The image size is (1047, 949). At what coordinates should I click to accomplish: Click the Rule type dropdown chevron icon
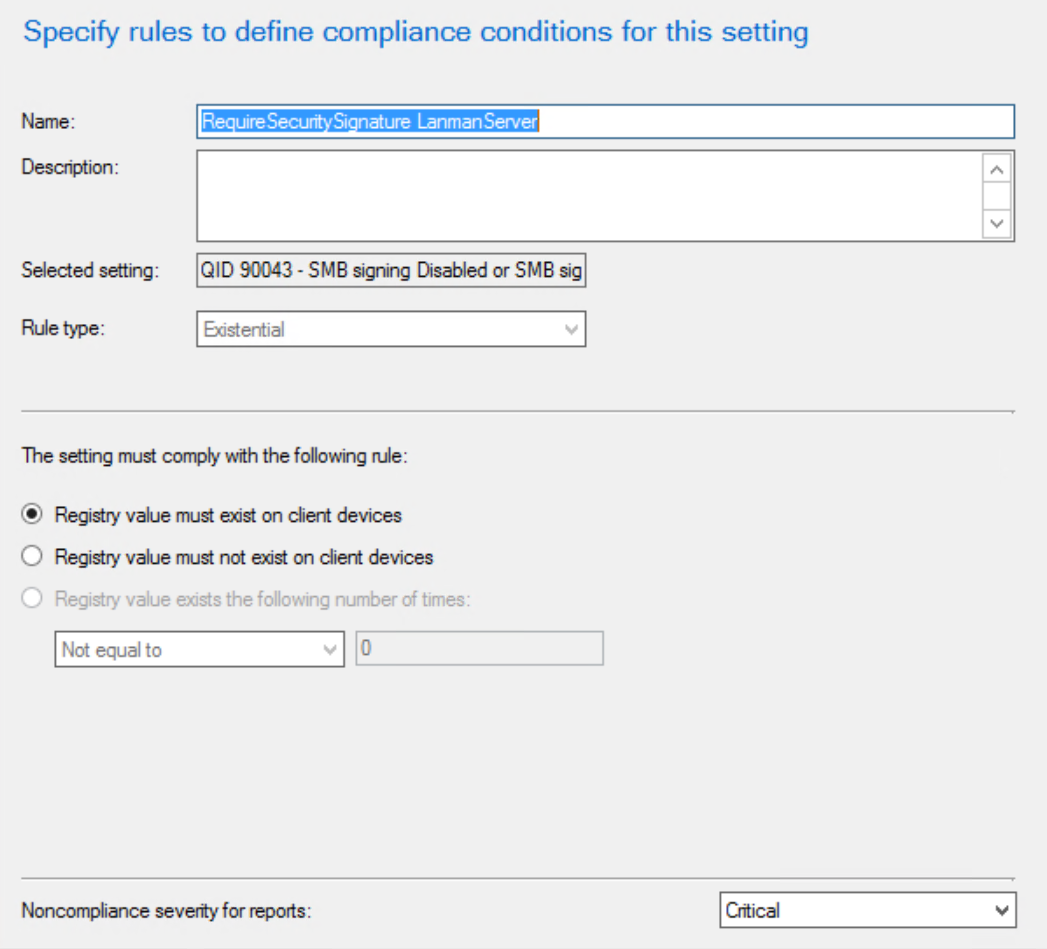point(570,329)
